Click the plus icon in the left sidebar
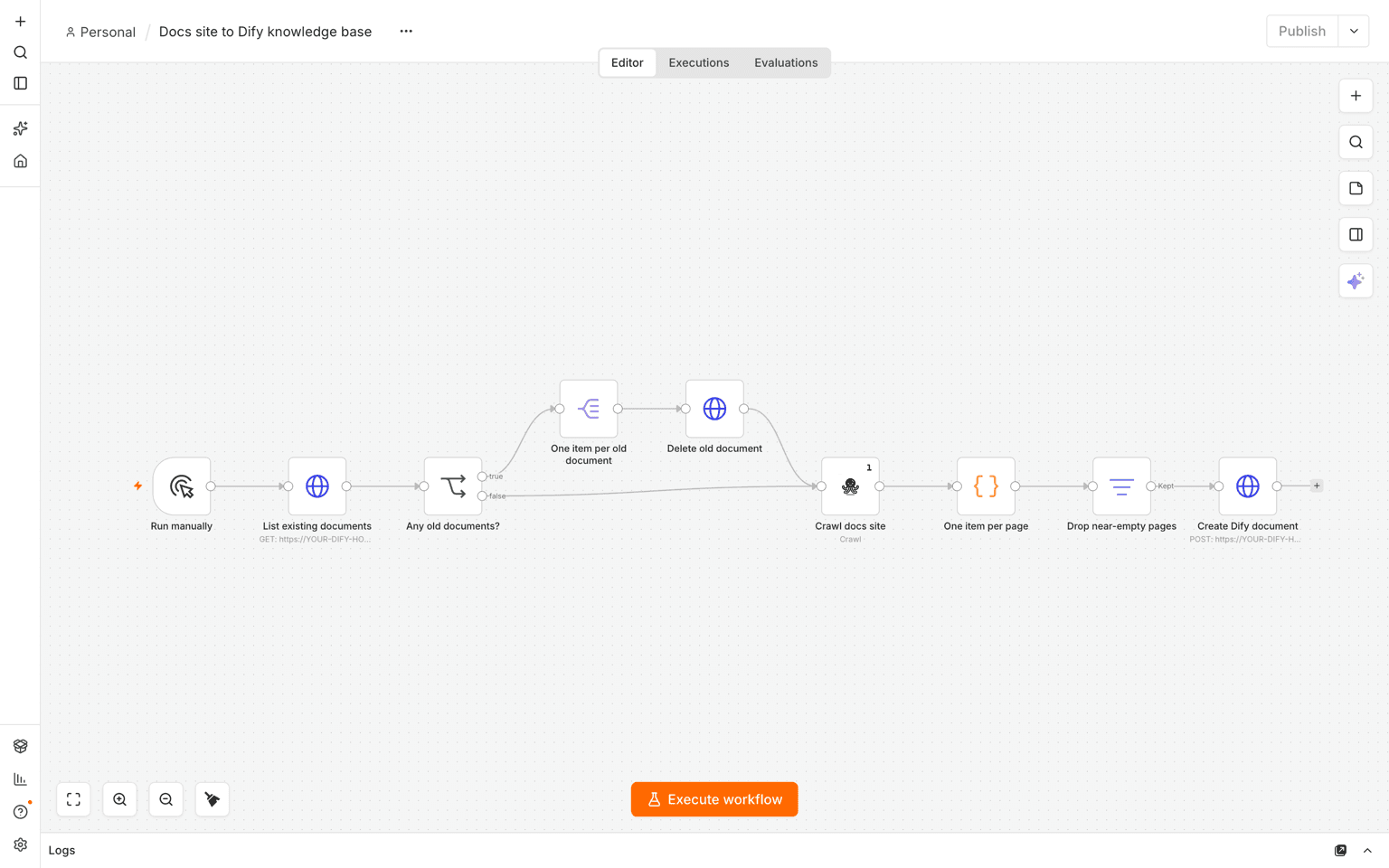This screenshot has width=1389, height=868. click(x=20, y=22)
